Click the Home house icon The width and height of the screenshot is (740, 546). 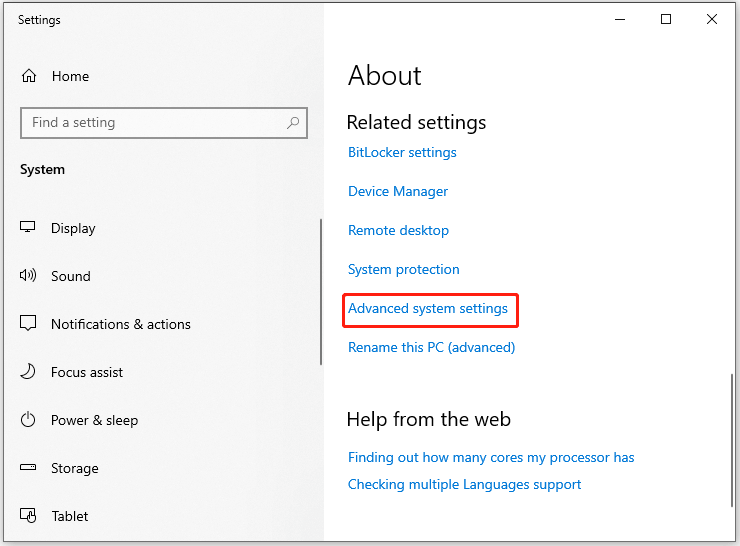(x=29, y=76)
